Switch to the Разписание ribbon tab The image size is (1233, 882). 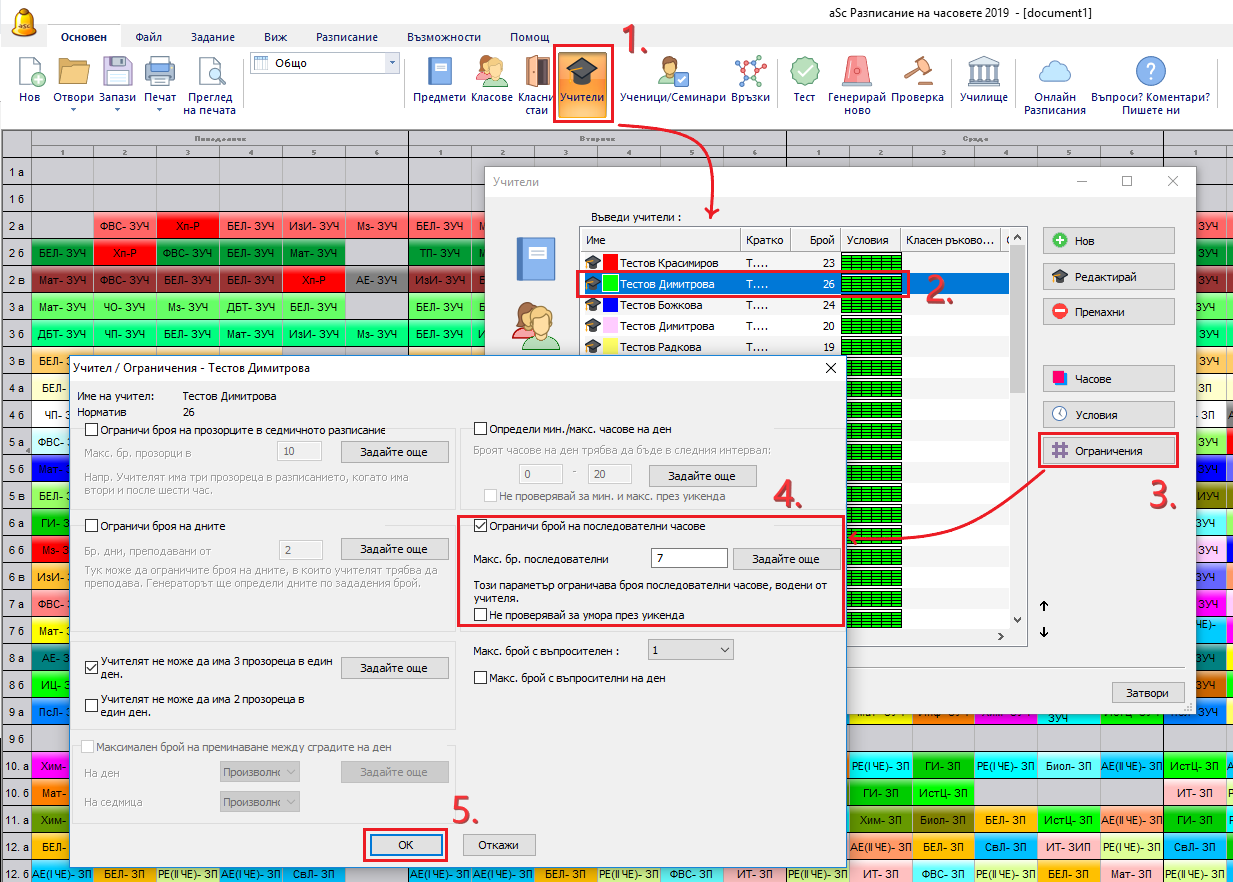346,37
